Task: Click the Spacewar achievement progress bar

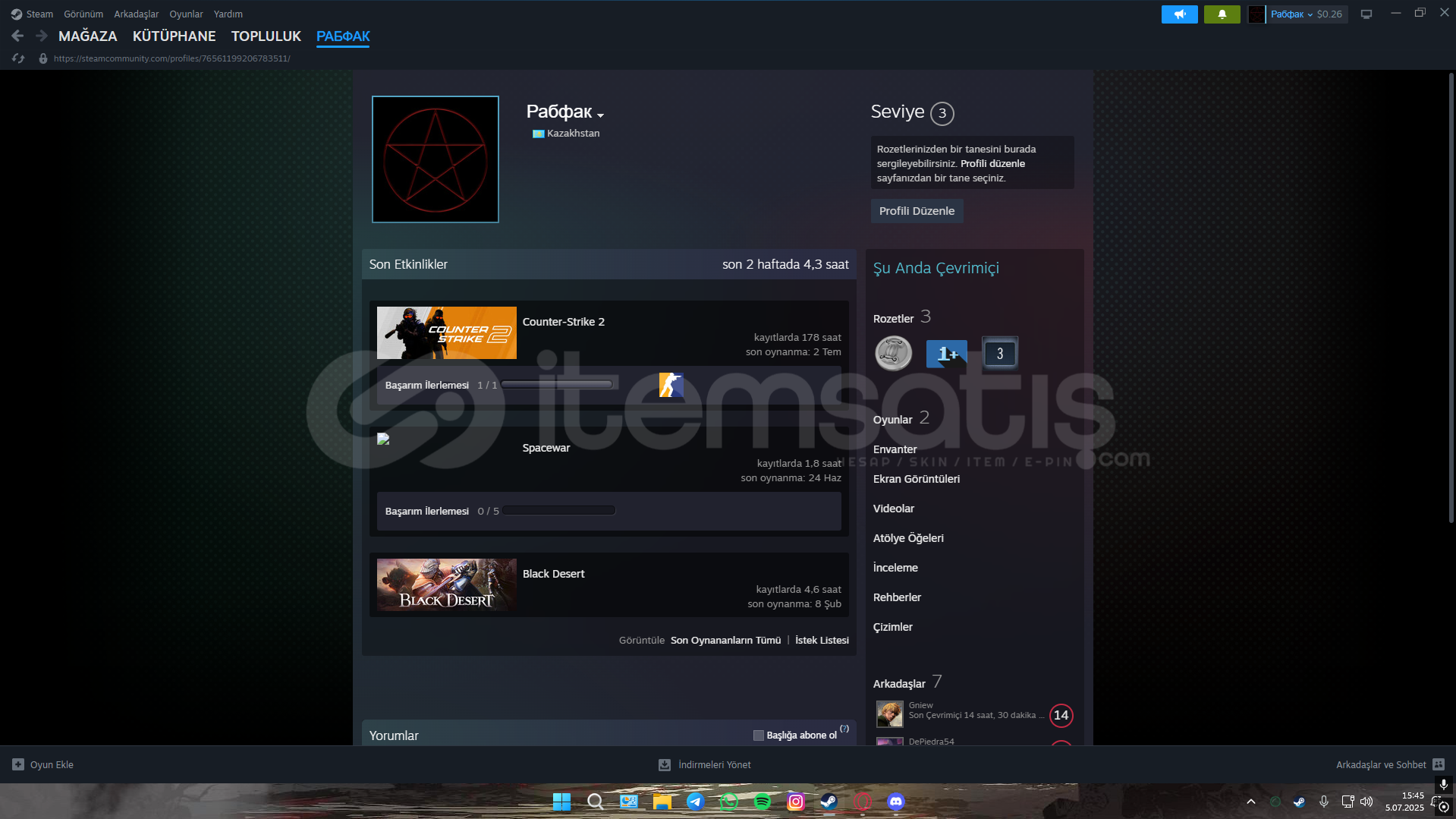Action: 558,511
